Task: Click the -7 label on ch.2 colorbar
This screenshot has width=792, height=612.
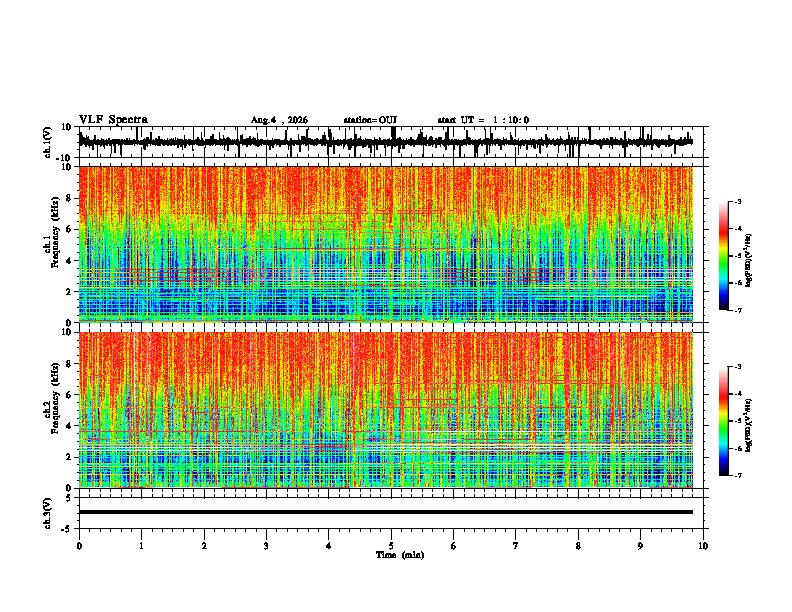Action: pyautogui.click(x=737, y=475)
